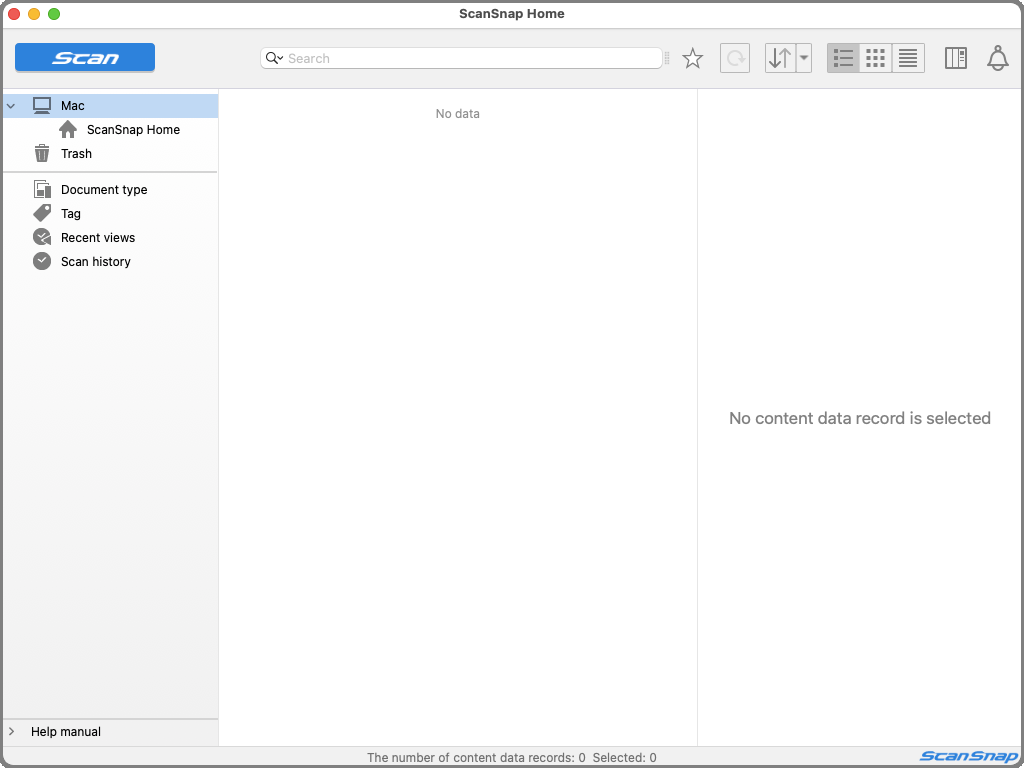Click the Trash can icon
This screenshot has width=1024, height=768.
click(x=42, y=153)
